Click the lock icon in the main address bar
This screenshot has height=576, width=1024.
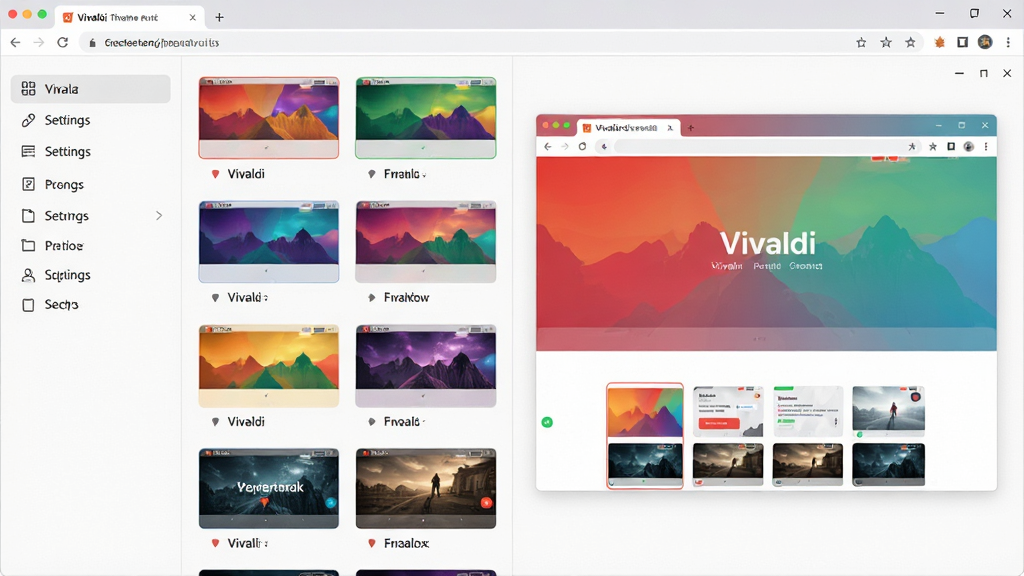point(92,43)
